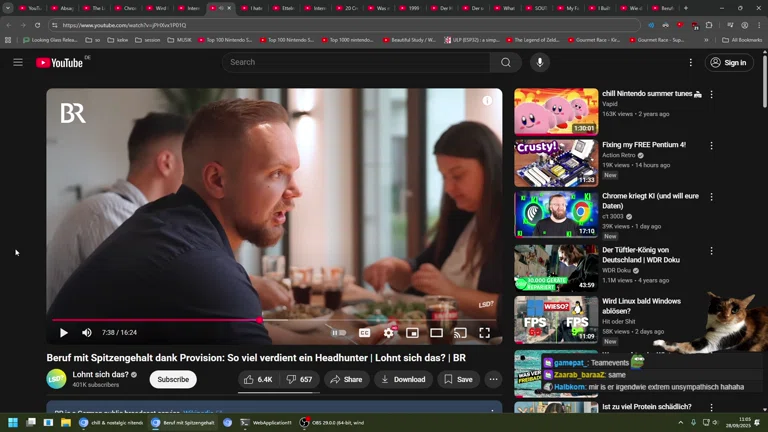Viewport: 768px width, 432px height.
Task: Start voice search with microphone icon
Action: click(539, 62)
